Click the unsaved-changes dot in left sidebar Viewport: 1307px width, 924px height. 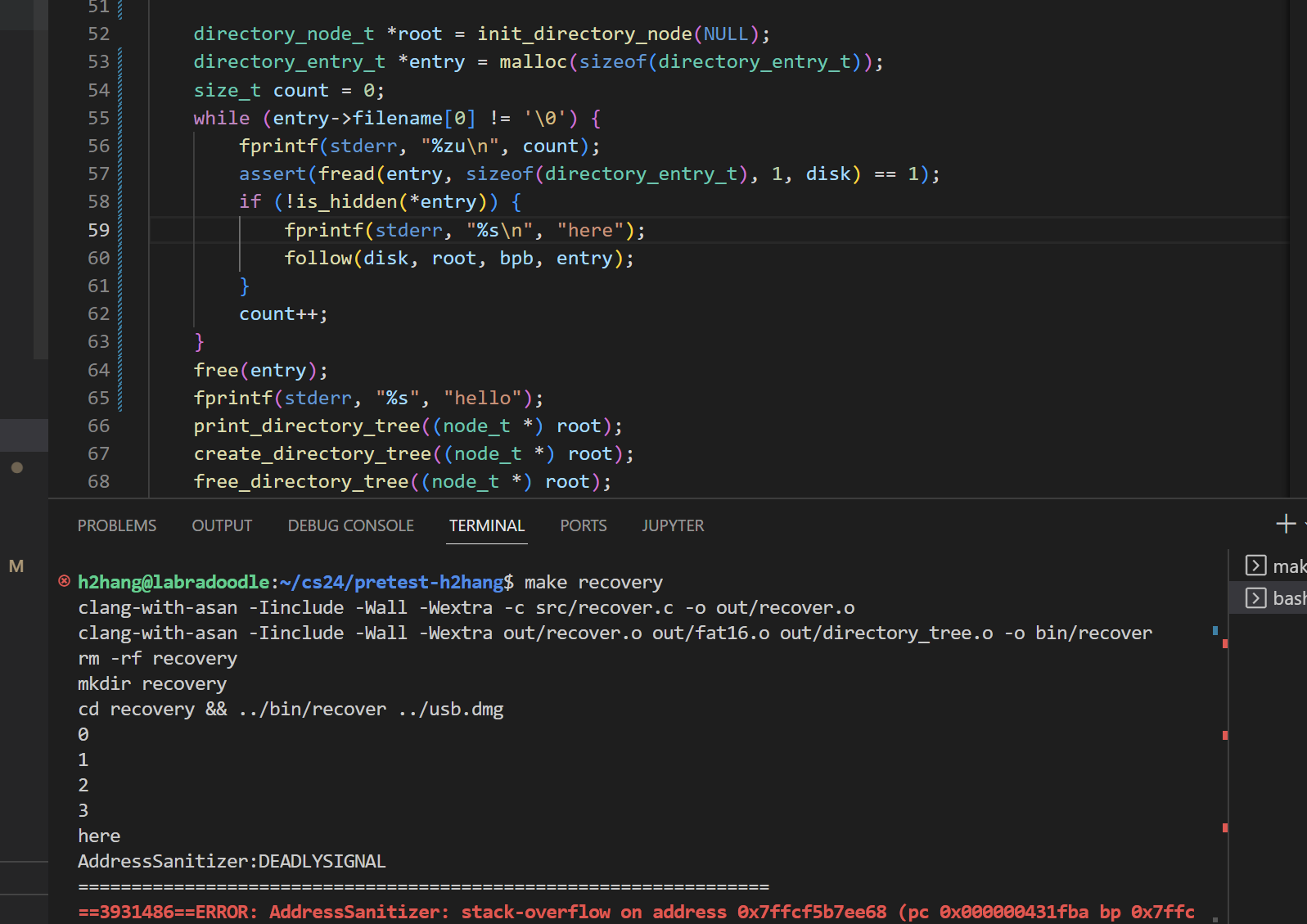click(x=17, y=467)
